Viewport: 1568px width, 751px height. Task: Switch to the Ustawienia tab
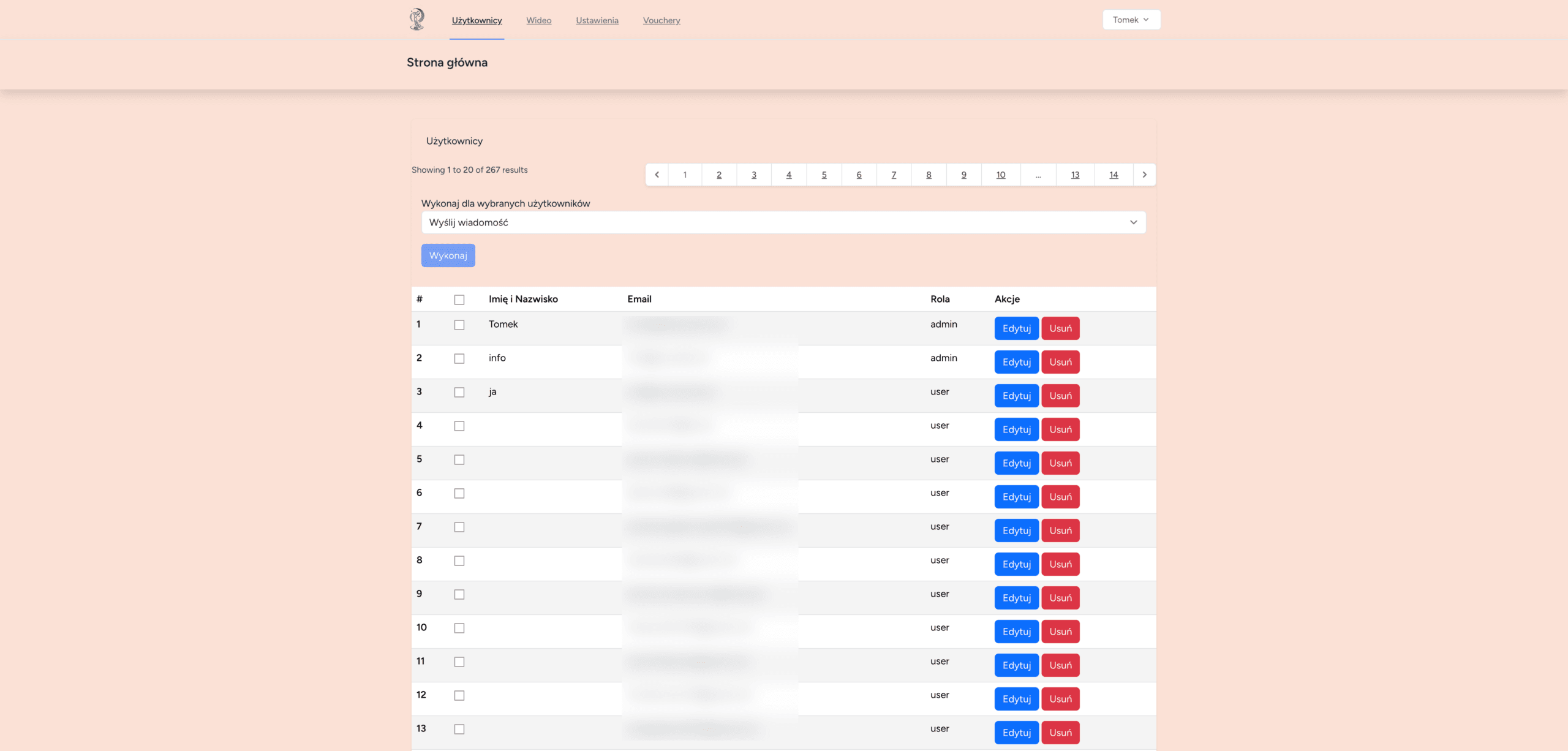click(x=597, y=20)
